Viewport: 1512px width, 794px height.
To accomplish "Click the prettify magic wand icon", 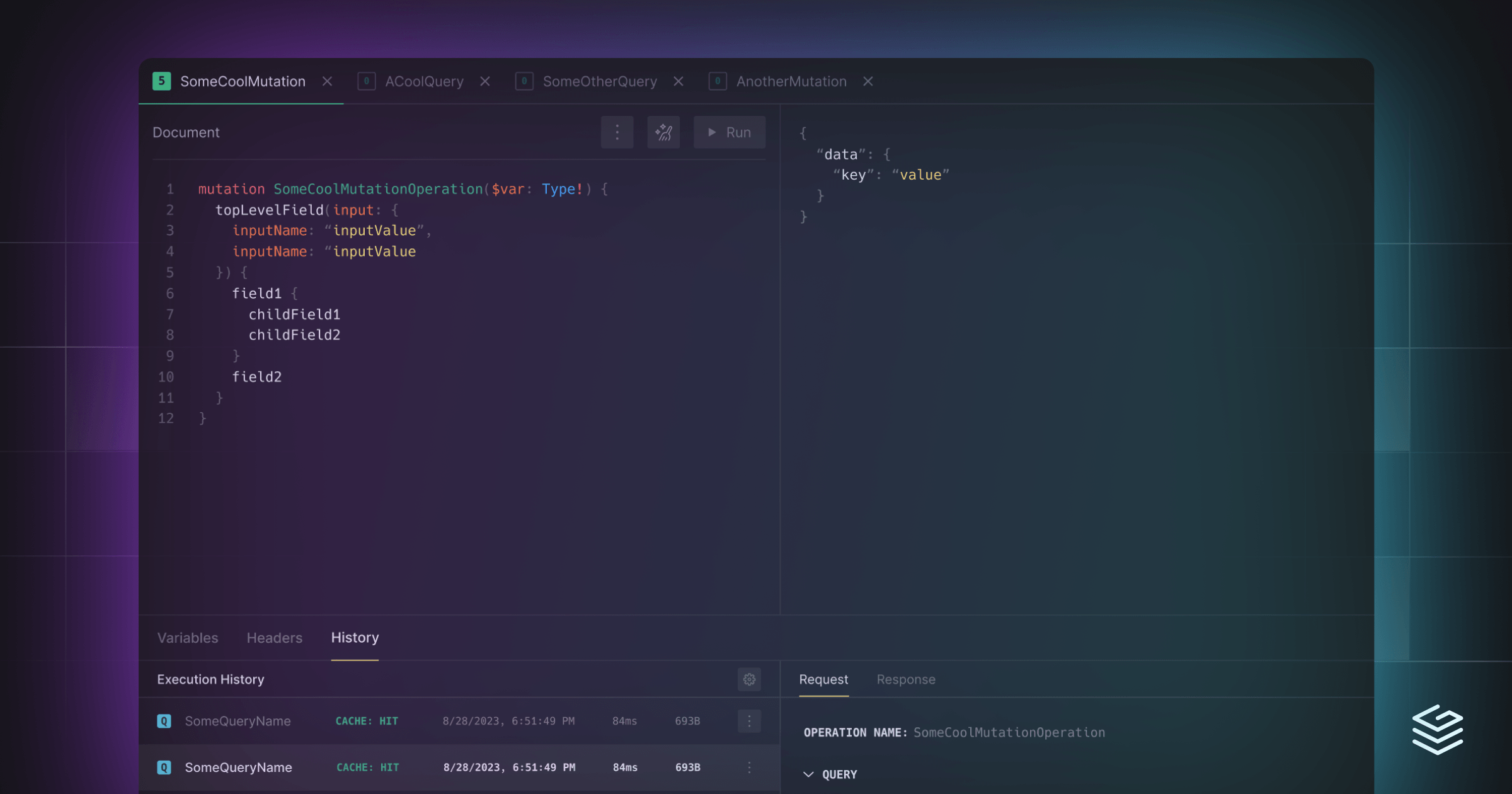I will [x=663, y=132].
